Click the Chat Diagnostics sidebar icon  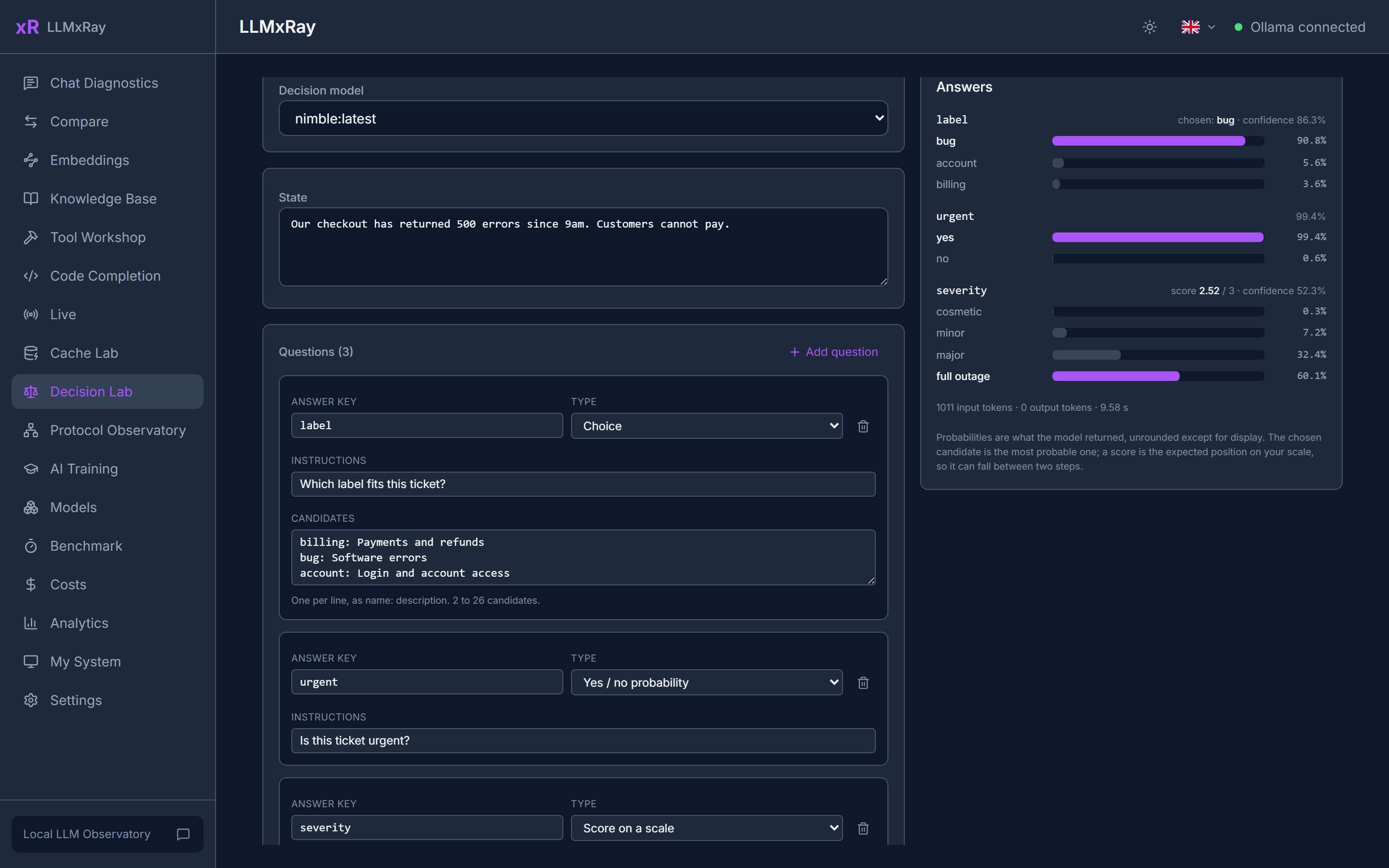pos(31,83)
